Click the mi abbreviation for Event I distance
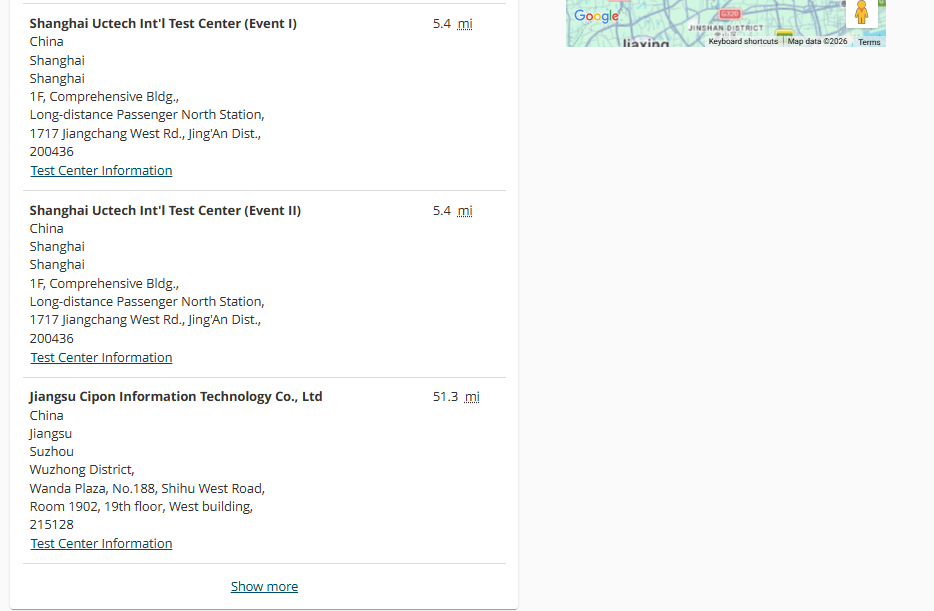934x611 pixels. click(x=465, y=24)
